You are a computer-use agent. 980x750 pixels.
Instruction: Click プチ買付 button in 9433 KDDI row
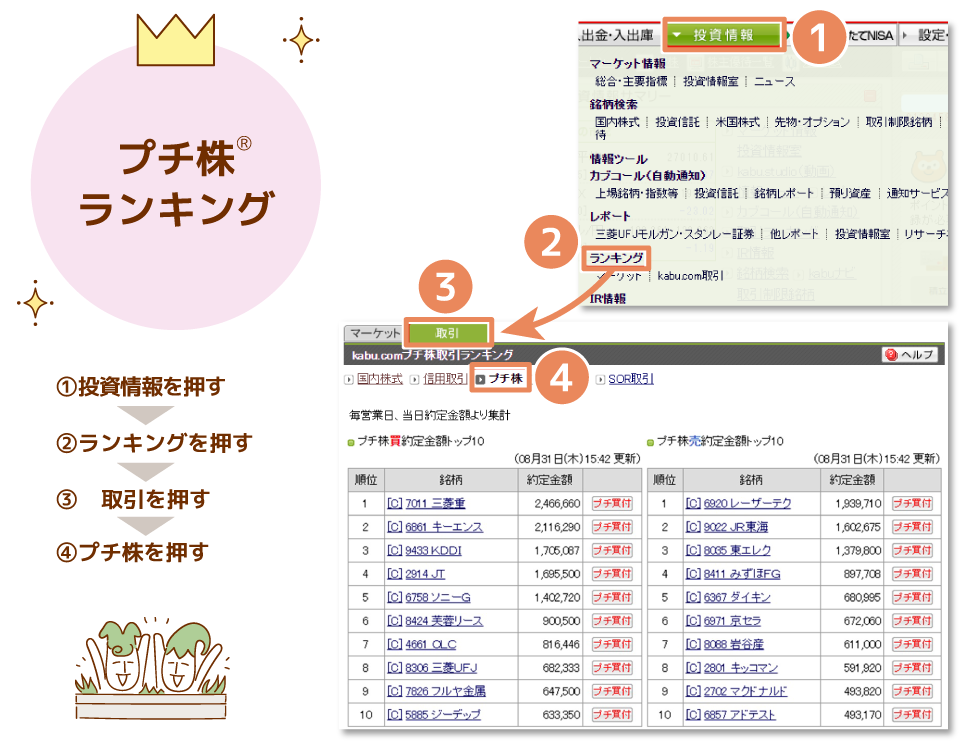click(x=612, y=551)
